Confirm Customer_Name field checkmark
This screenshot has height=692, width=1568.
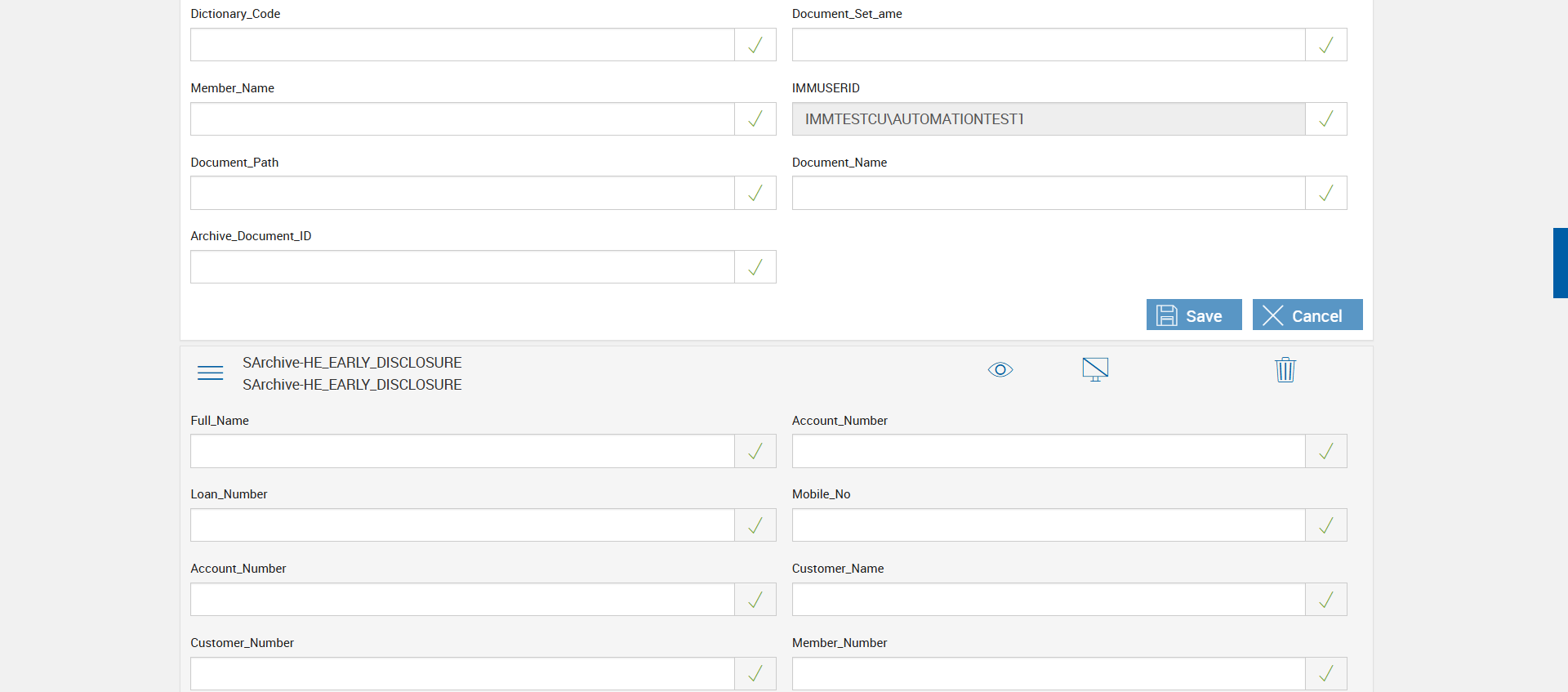coord(1326,600)
